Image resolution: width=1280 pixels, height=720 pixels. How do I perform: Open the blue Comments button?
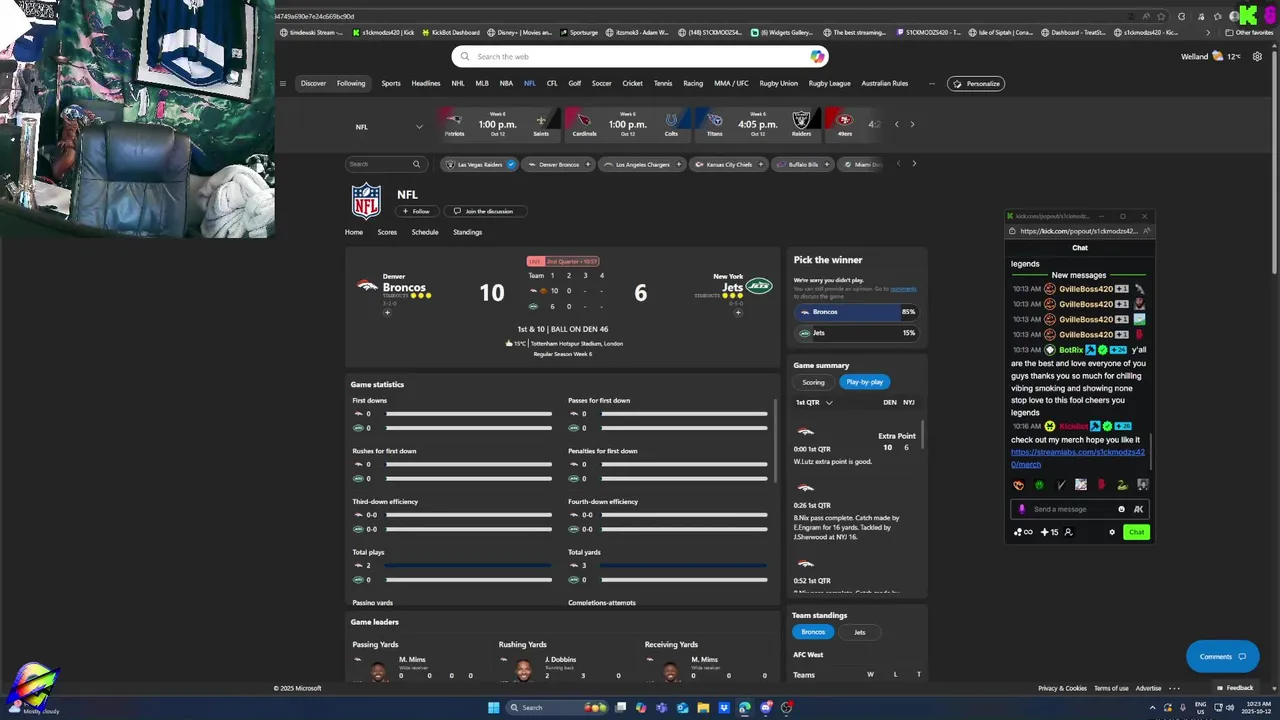tap(1222, 656)
